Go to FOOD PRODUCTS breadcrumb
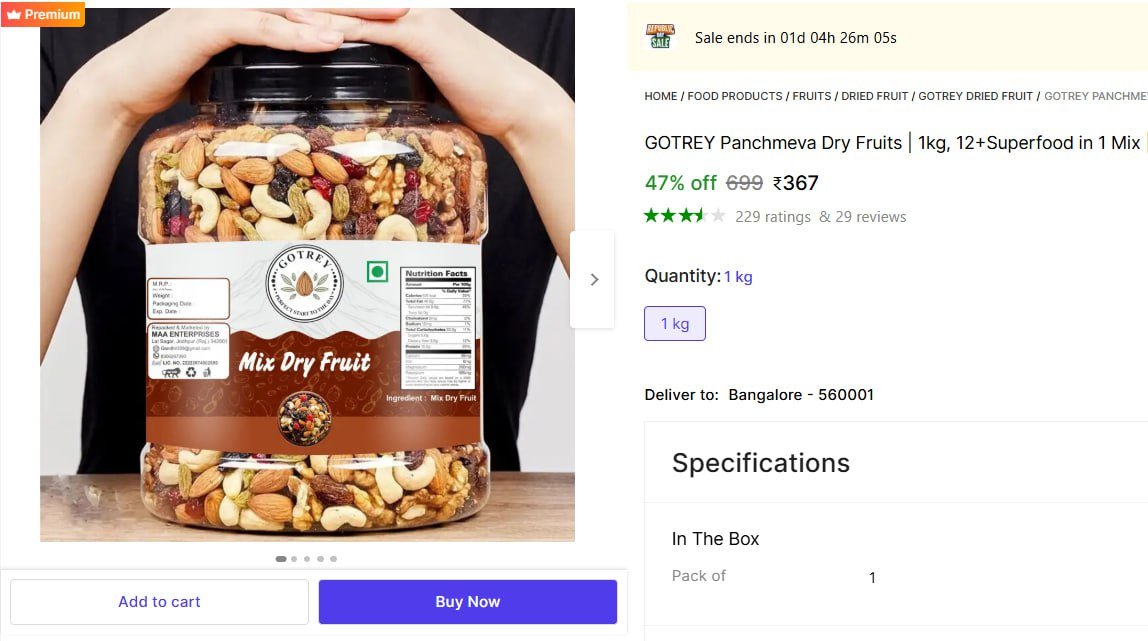1148x641 pixels. click(735, 96)
